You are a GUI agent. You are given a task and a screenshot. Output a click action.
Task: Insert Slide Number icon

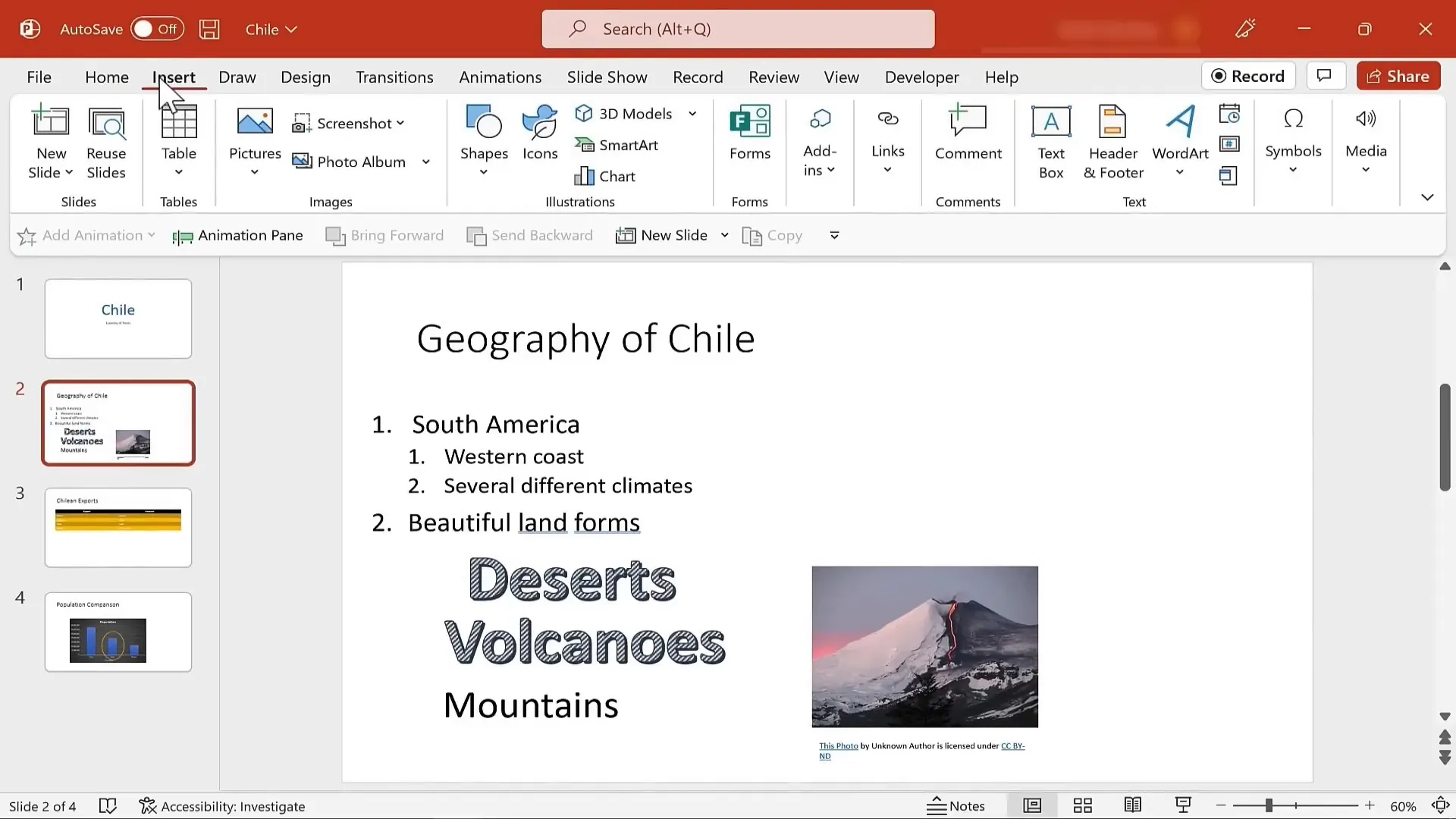[x=1229, y=144]
